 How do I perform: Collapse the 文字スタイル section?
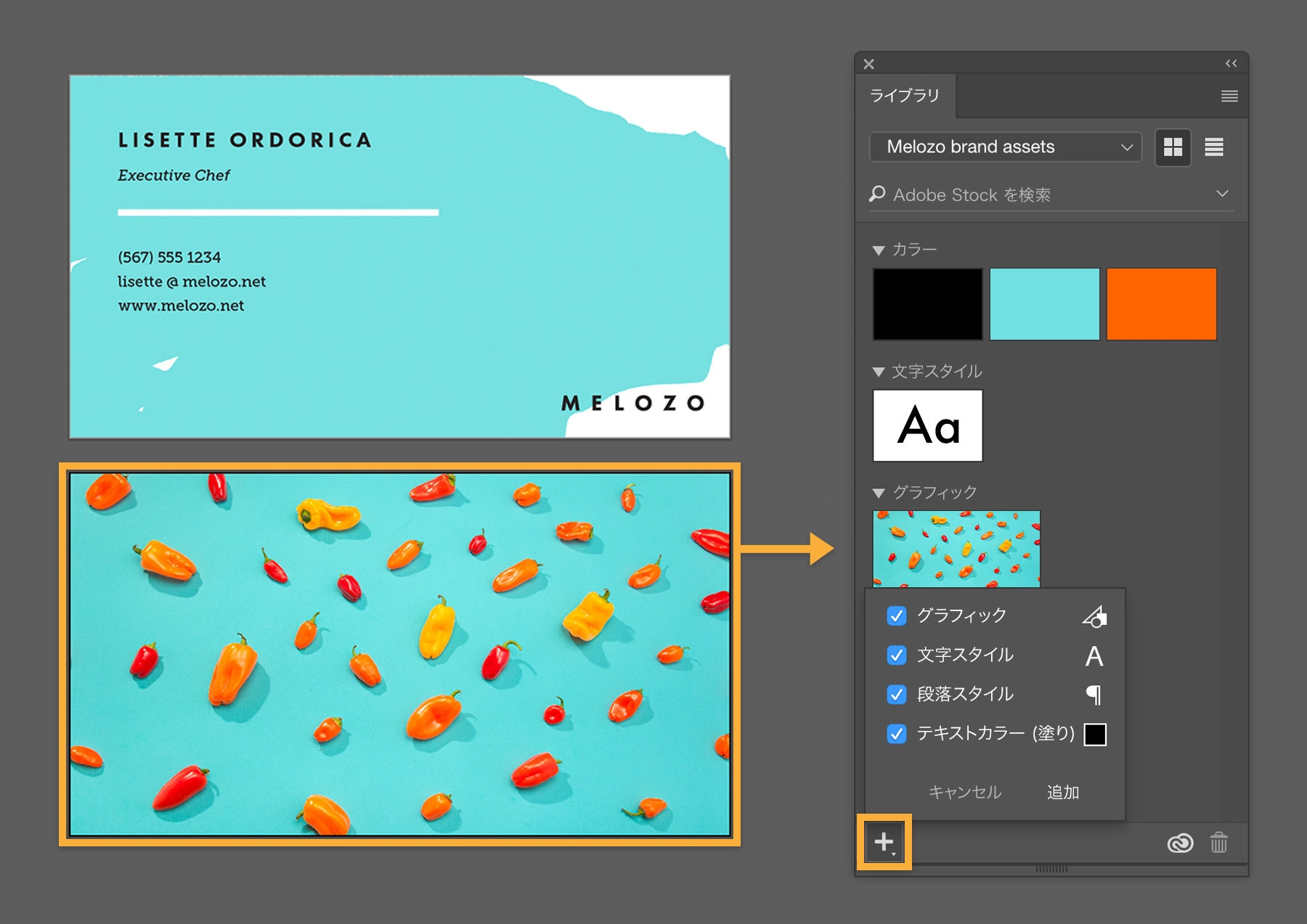pos(879,372)
